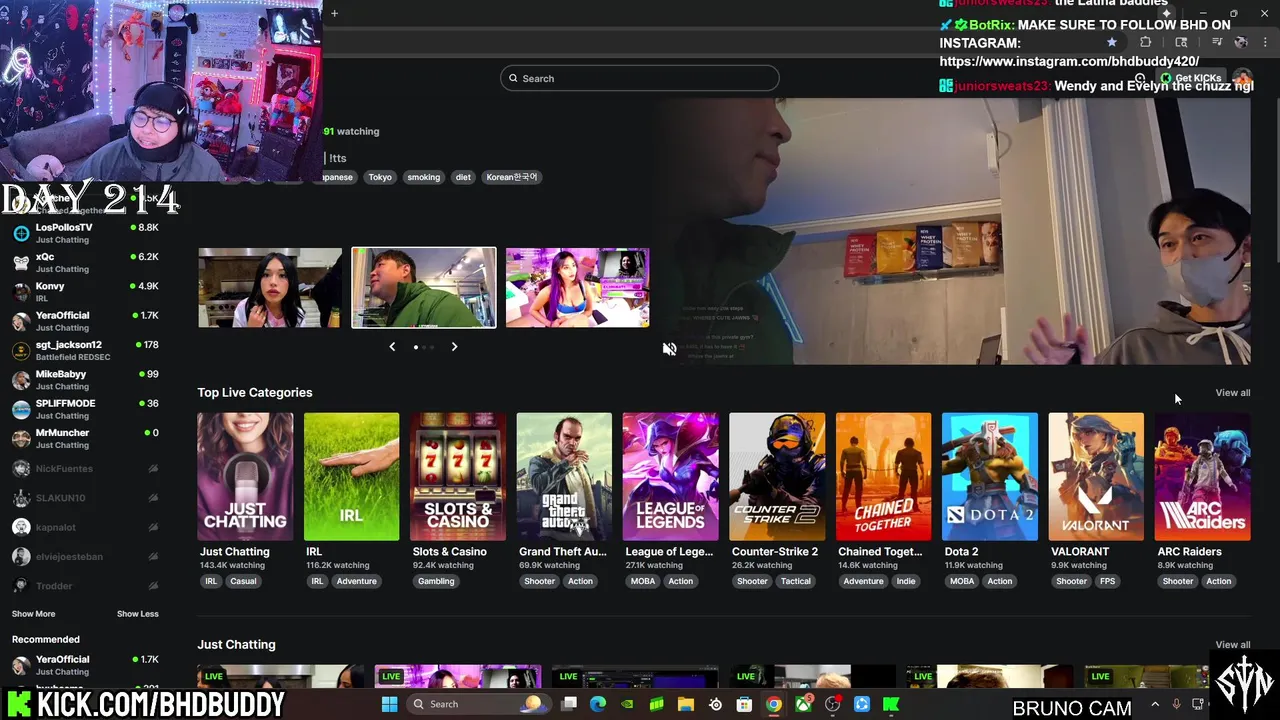Open offline SLAKUN10 channel in sidebar

(x=84, y=498)
